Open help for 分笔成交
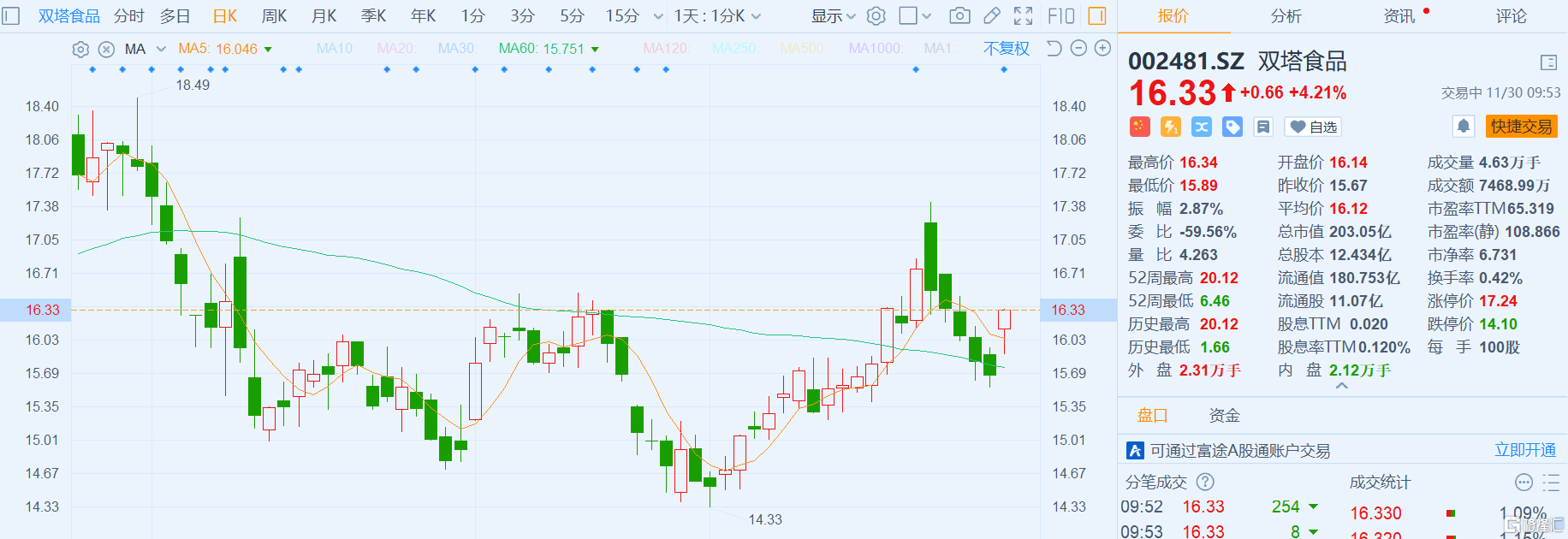Viewport: 1568px width, 539px height. pyautogui.click(x=1205, y=483)
